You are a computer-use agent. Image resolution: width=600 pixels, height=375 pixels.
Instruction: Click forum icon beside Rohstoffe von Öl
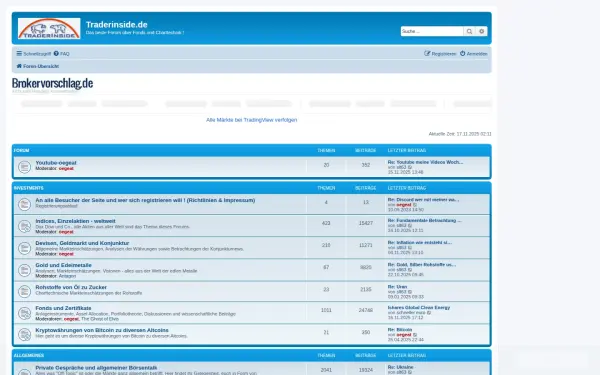point(24,292)
